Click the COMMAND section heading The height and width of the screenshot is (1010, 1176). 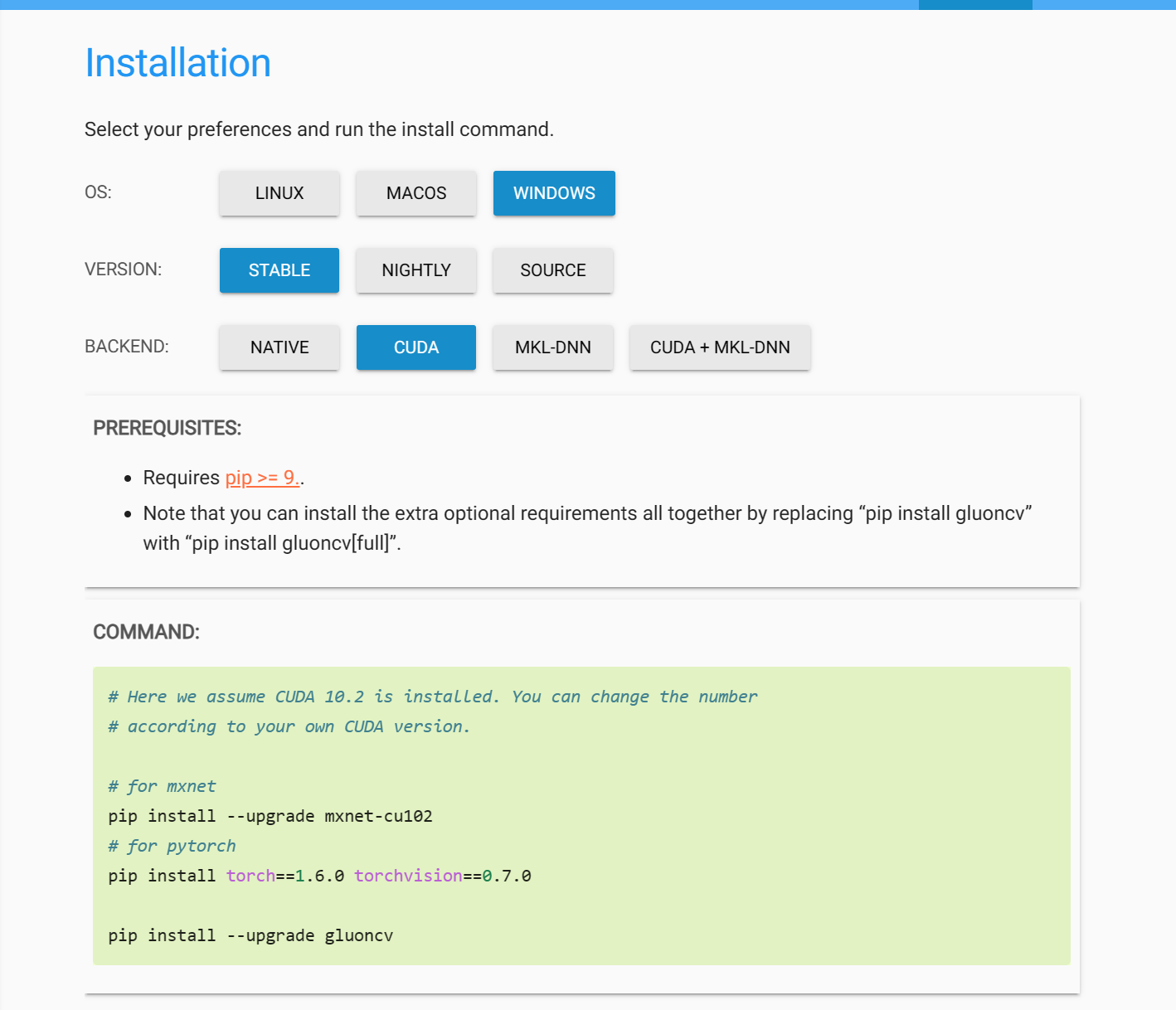147,632
